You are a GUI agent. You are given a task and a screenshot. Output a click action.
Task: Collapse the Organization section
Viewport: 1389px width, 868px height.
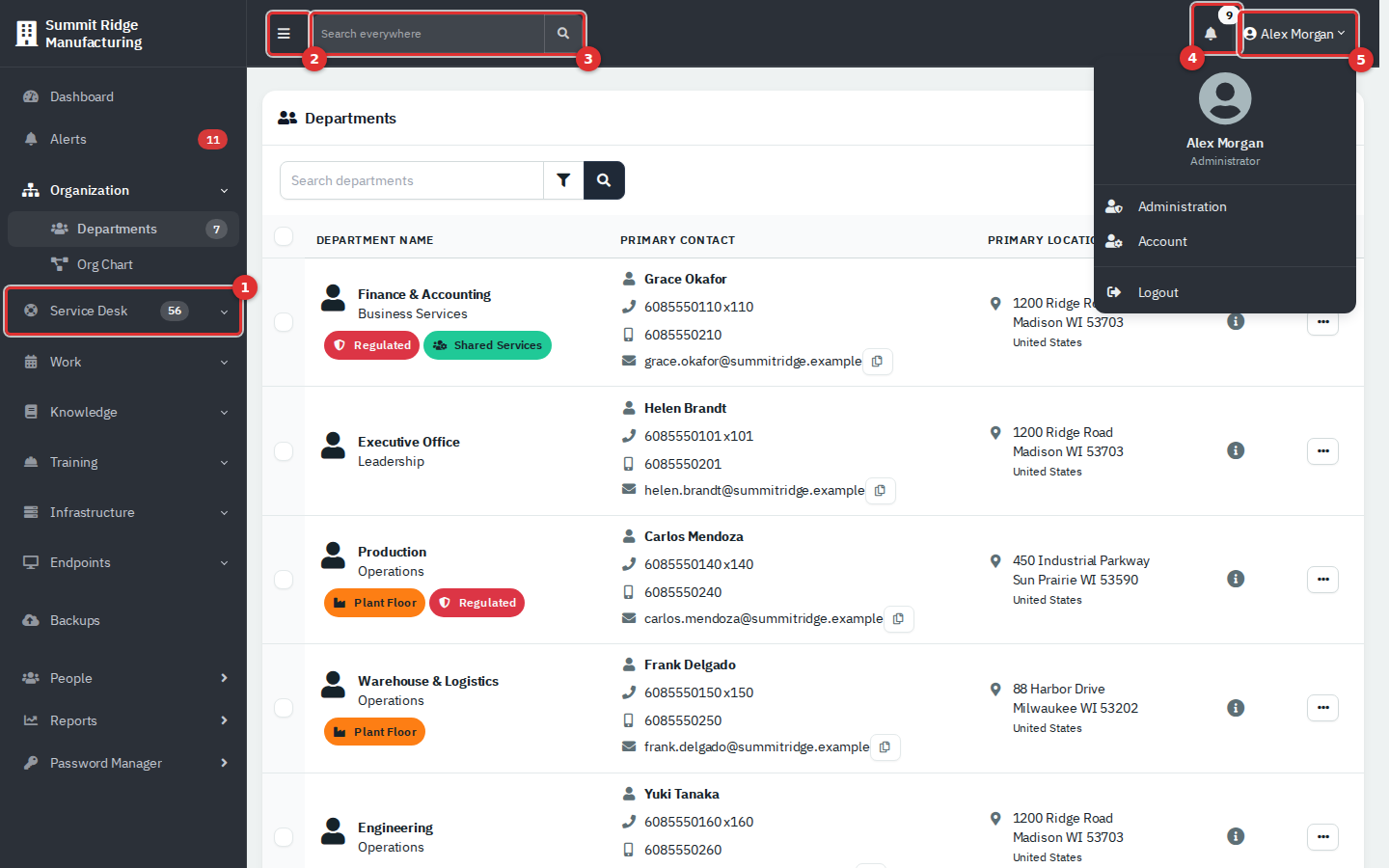click(123, 190)
